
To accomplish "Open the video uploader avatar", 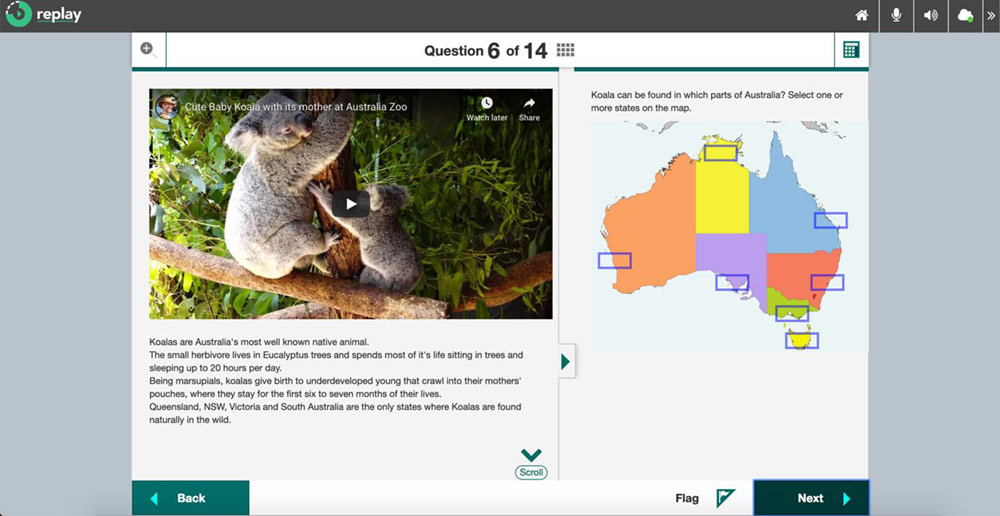I will tap(167, 107).
